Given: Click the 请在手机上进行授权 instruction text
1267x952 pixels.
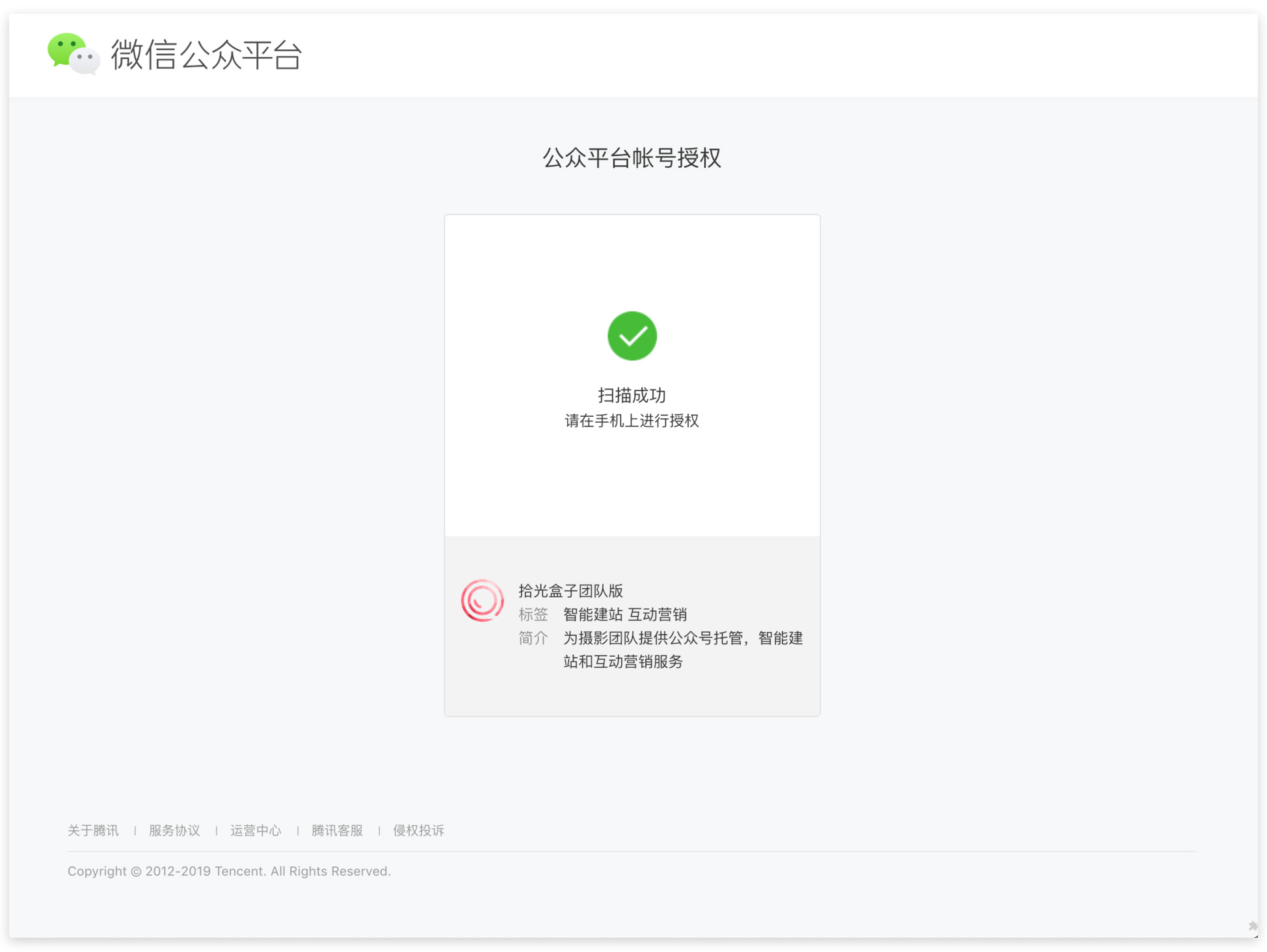Looking at the screenshot, I should click(632, 421).
